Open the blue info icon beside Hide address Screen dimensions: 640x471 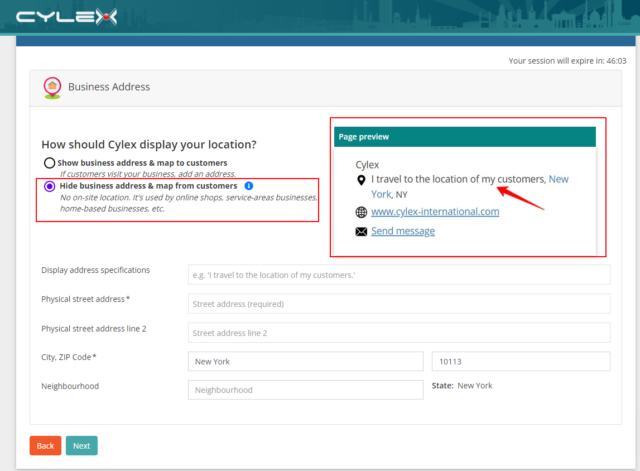click(x=249, y=186)
